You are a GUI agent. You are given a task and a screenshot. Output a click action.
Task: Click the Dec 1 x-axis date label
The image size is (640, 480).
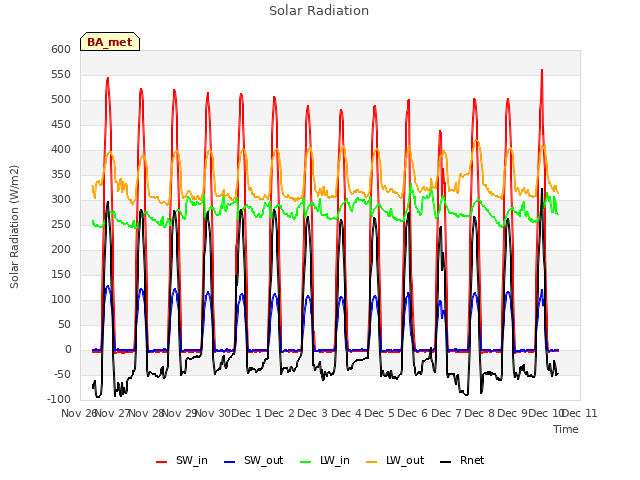[x=246, y=413]
